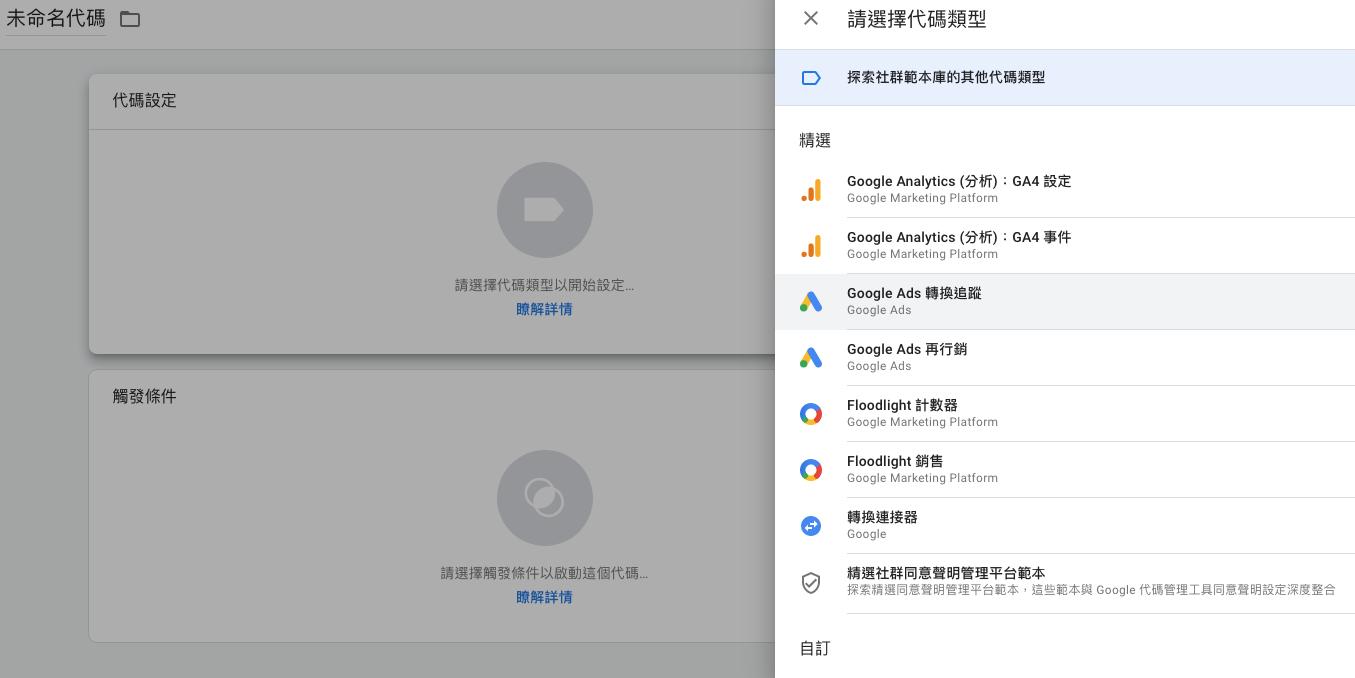This screenshot has height=678, width=1355.
Task: Pick Floodlight 銷售 tag type
Action: click(1065, 470)
